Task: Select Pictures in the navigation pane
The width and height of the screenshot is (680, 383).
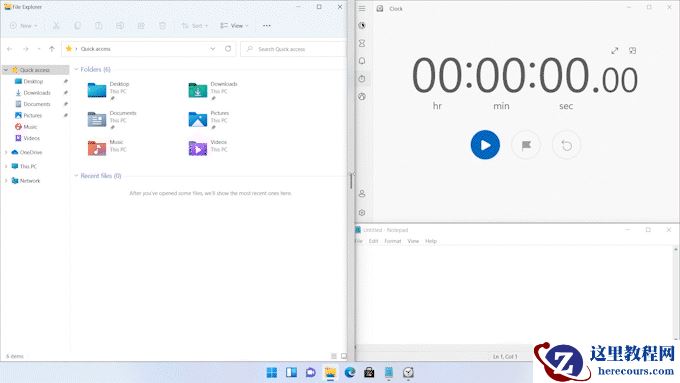Action: 33,115
